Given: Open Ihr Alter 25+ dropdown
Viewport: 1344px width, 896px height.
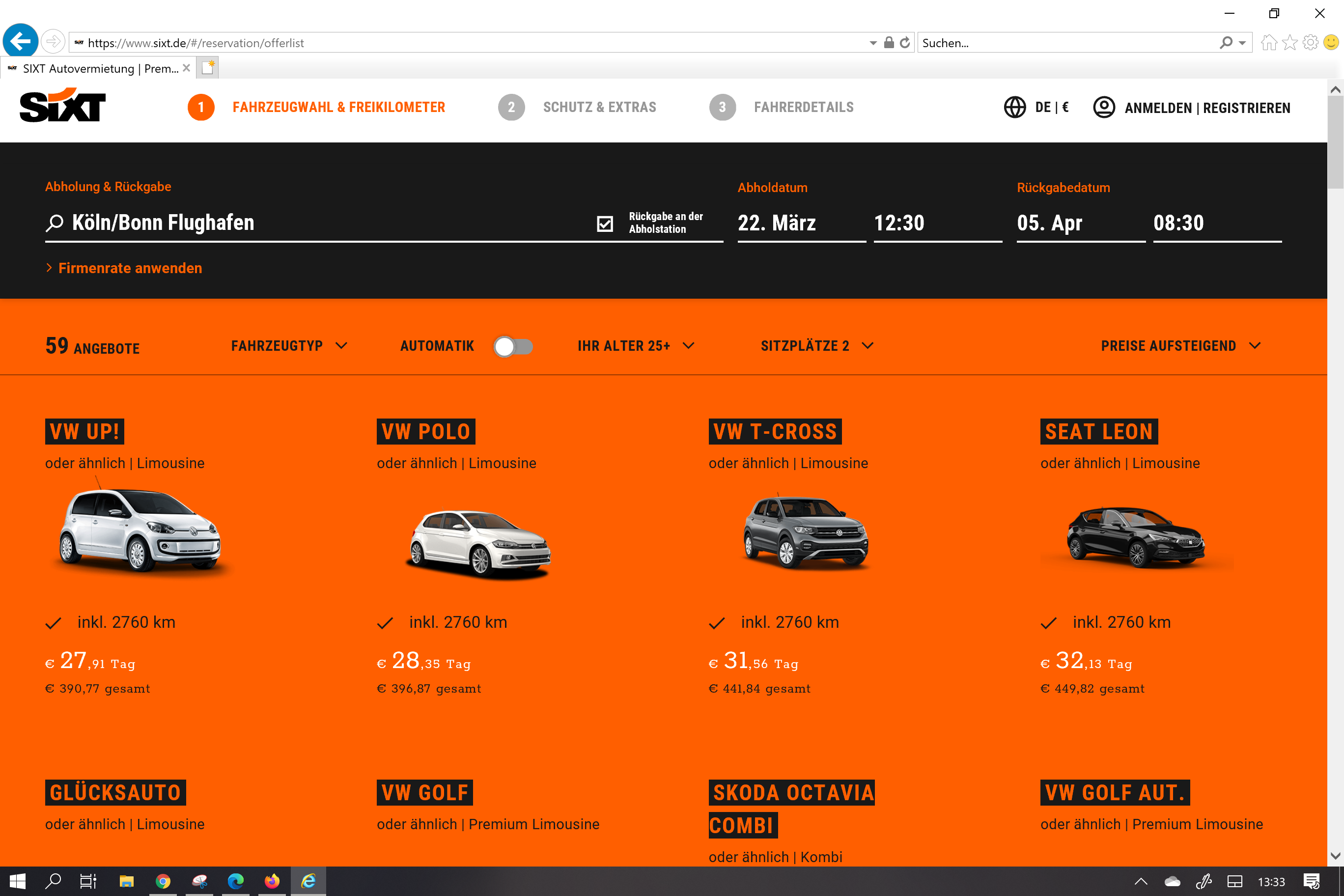Looking at the screenshot, I should pyautogui.click(x=636, y=346).
